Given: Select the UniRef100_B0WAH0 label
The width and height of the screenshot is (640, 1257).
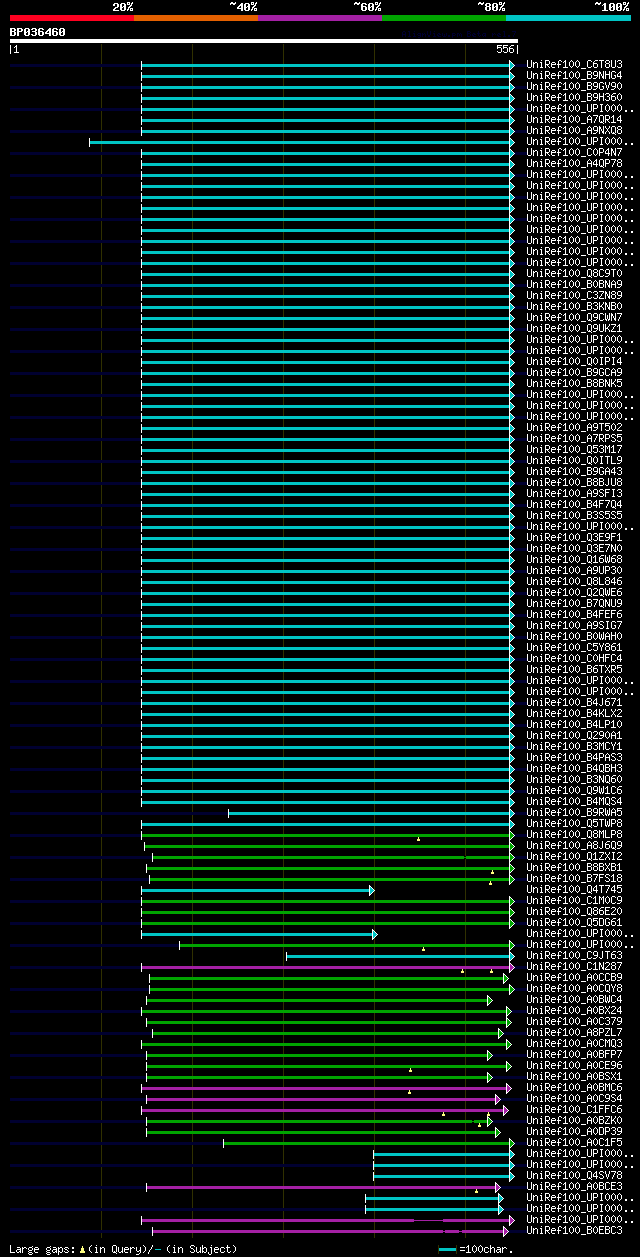Looking at the screenshot, I should coord(574,636).
